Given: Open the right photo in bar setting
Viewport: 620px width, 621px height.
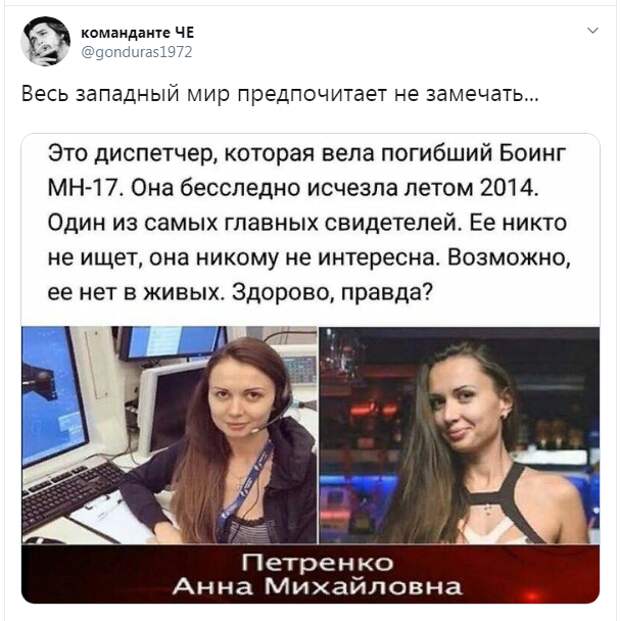Looking at the screenshot, I should pos(460,434).
